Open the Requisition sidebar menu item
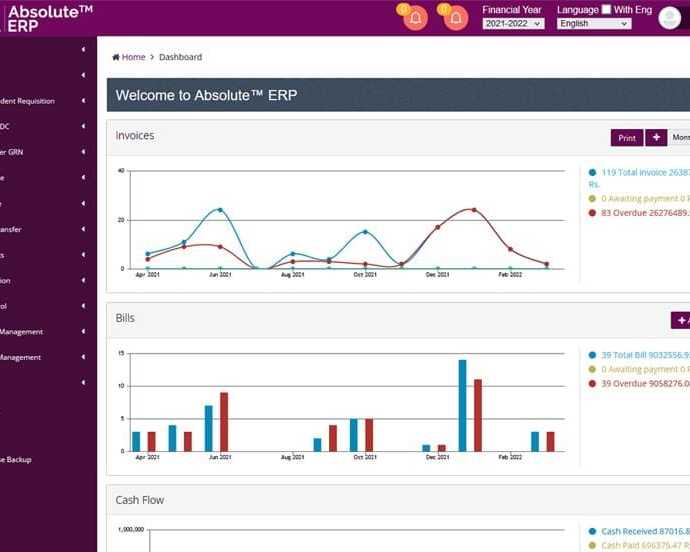This screenshot has width=690, height=552. click(x=27, y=101)
